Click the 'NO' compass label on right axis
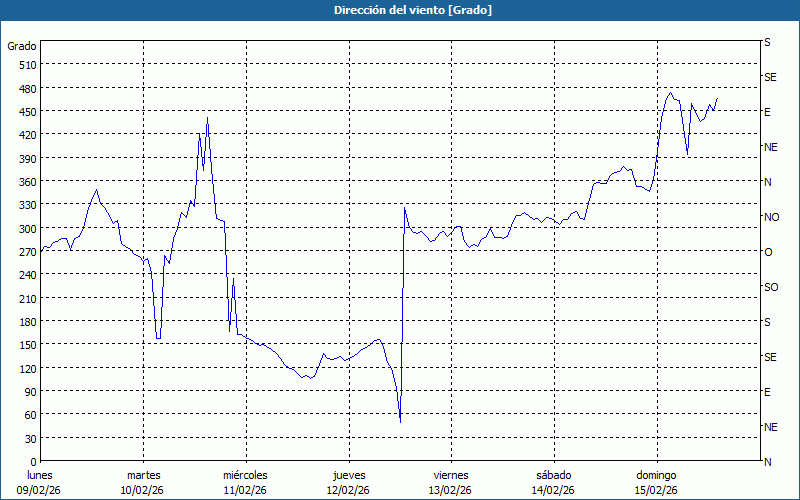Image resolution: width=800 pixels, height=500 pixels. [771, 217]
